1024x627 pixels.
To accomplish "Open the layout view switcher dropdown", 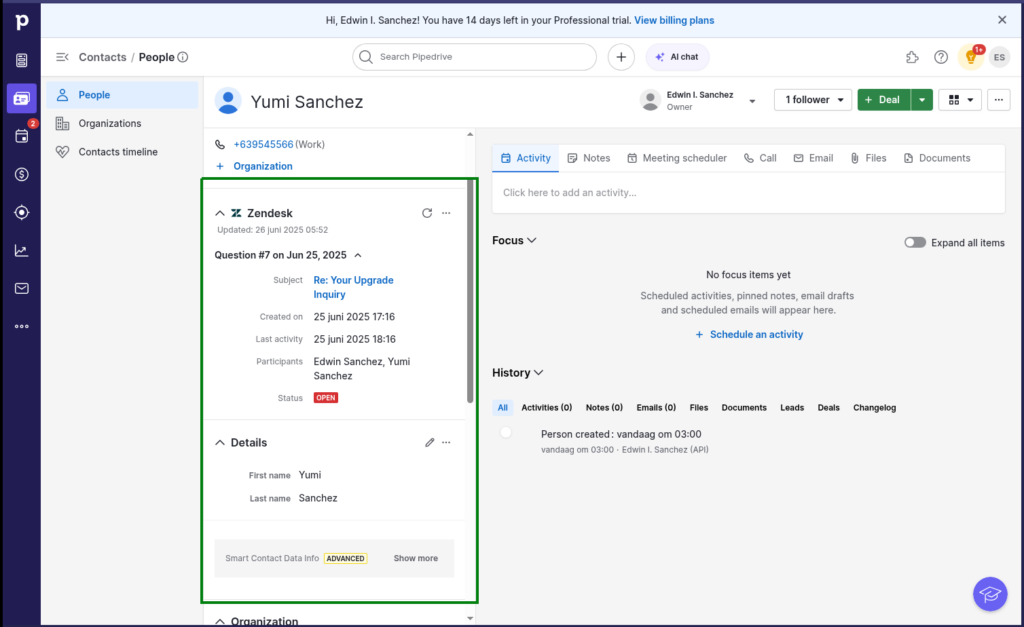I will 960,100.
